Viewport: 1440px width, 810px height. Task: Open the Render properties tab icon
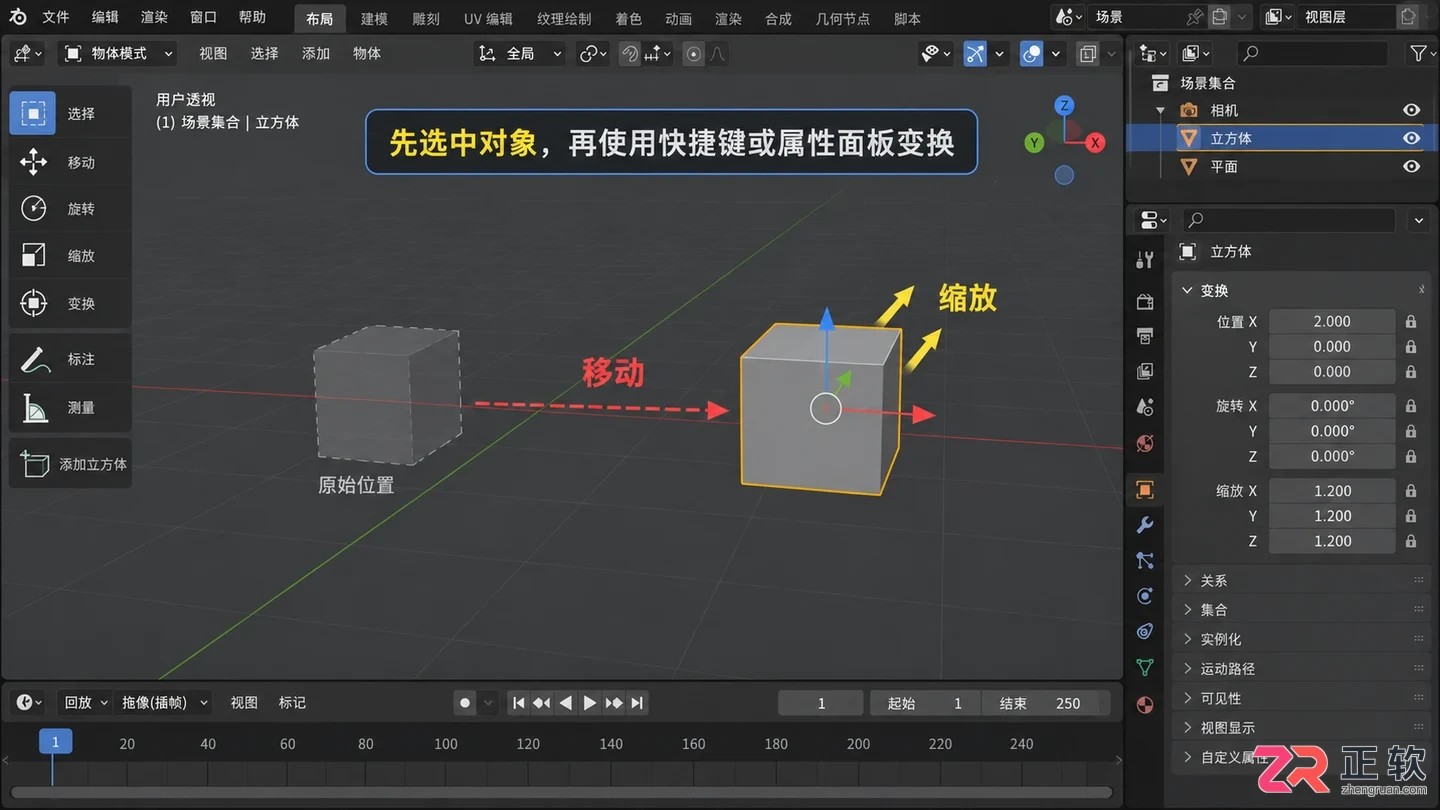pyautogui.click(x=1145, y=301)
